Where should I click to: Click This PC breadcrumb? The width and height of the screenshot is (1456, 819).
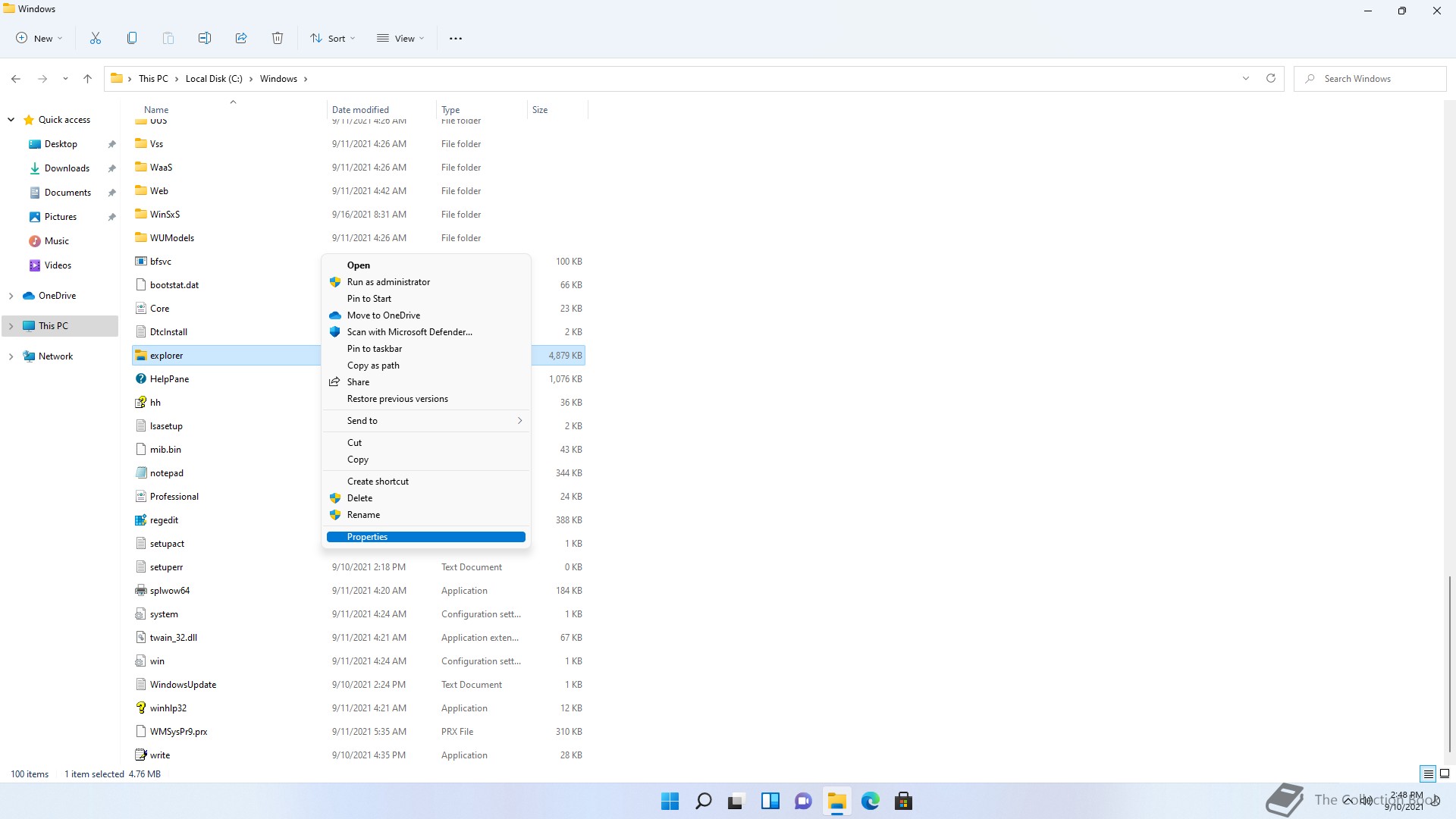click(x=153, y=79)
